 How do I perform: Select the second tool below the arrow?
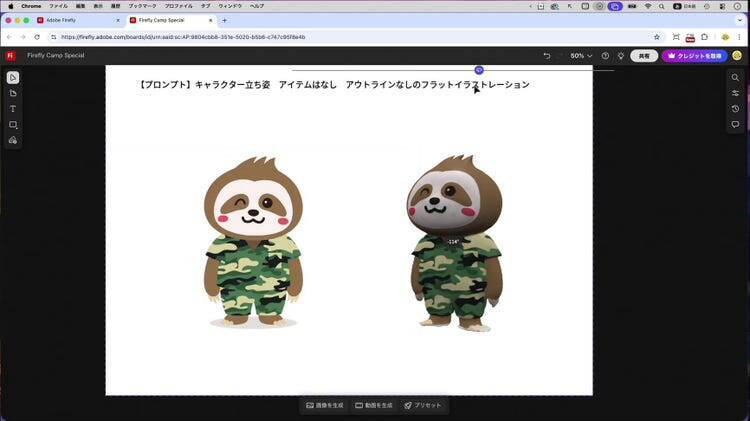[13, 93]
